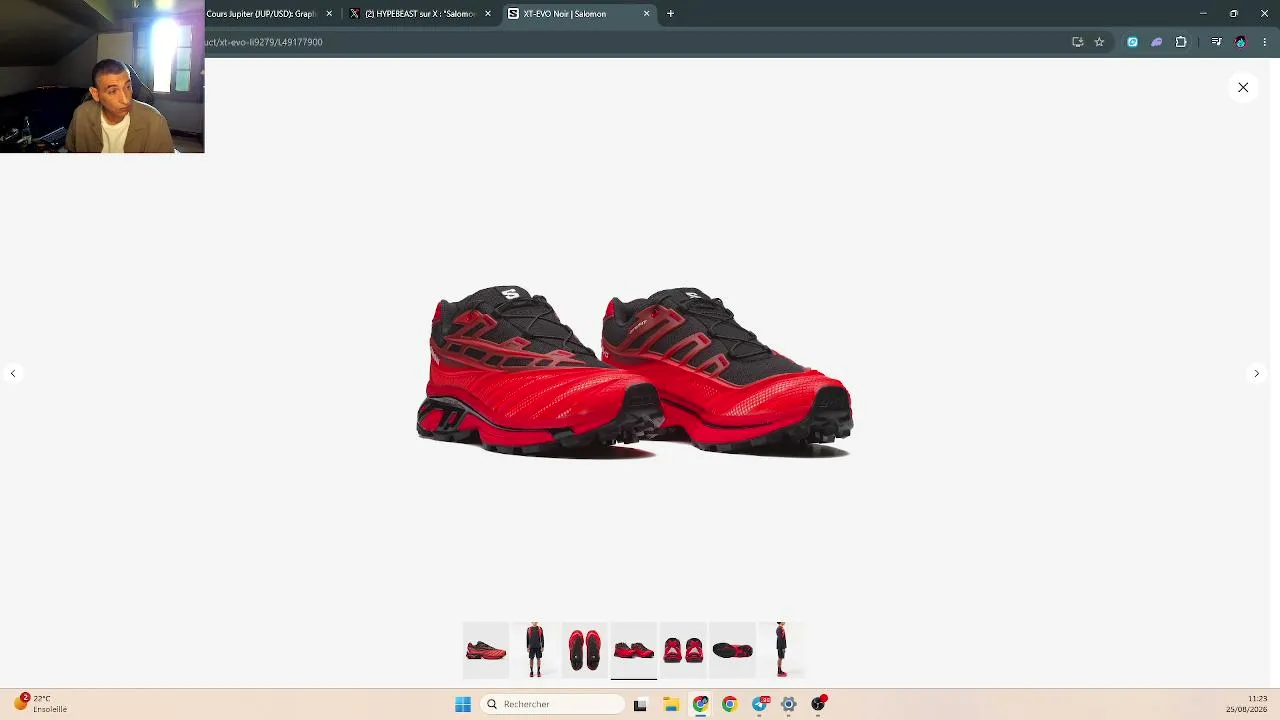Close the Cours Jupiter tab
Viewport: 1280px width, 720px height.
[x=329, y=14]
